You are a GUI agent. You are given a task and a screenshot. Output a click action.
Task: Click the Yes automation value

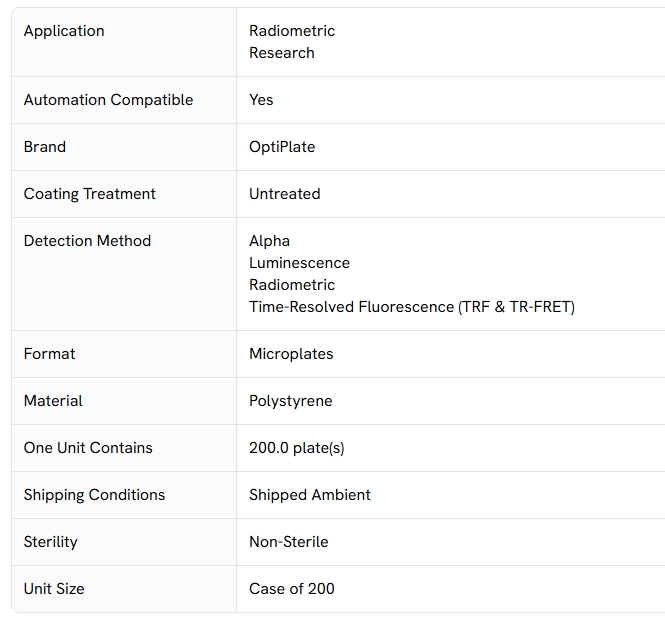pyautogui.click(x=261, y=100)
